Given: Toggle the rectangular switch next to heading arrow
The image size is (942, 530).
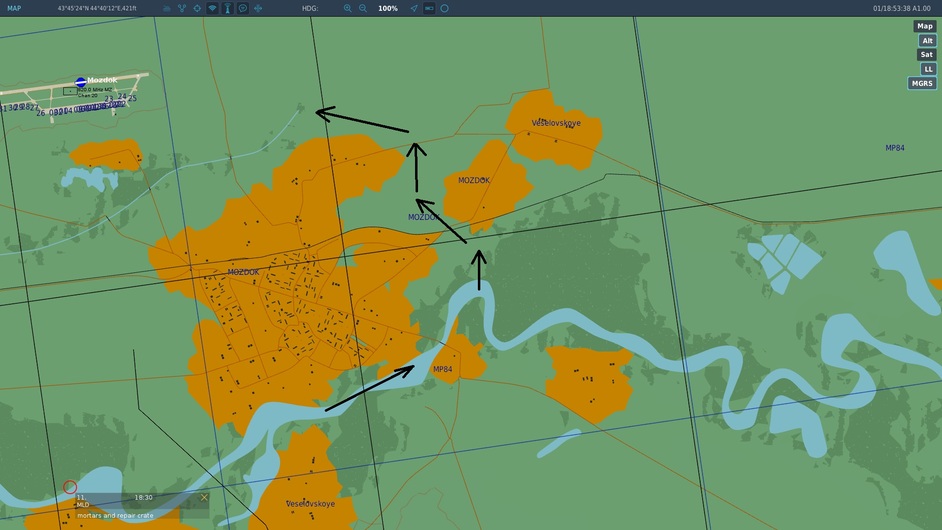Looking at the screenshot, I should tap(429, 8).
